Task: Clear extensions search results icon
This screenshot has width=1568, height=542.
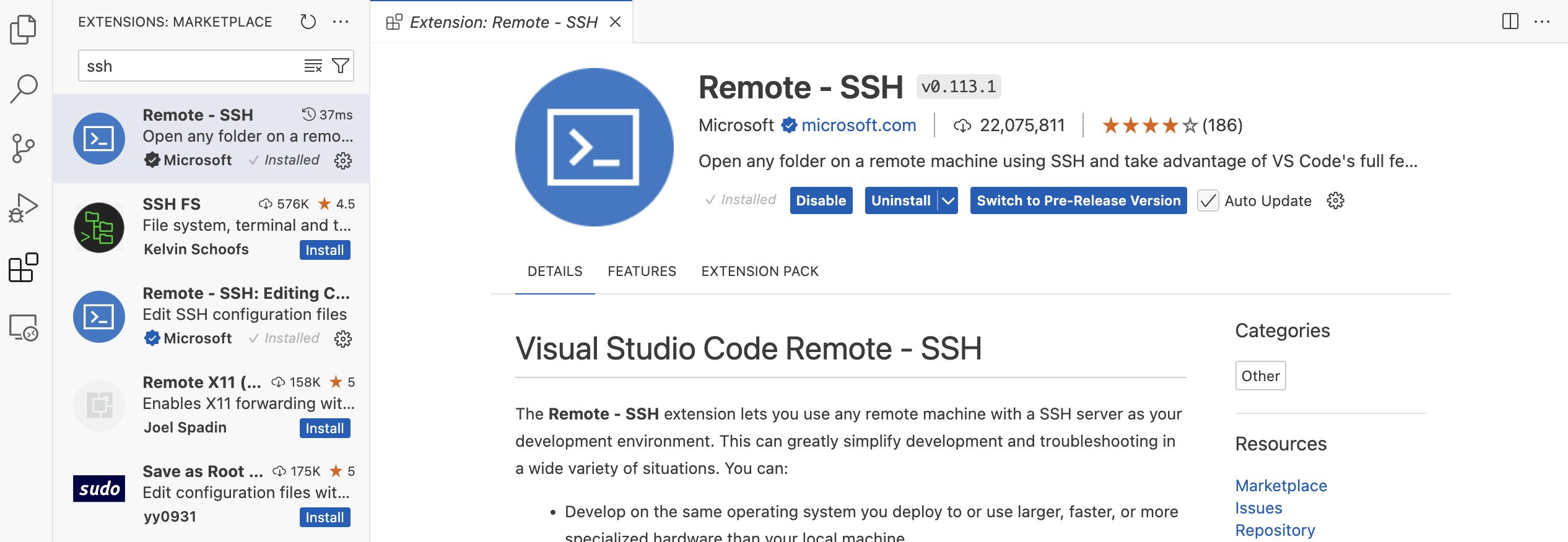Action: pos(313,66)
